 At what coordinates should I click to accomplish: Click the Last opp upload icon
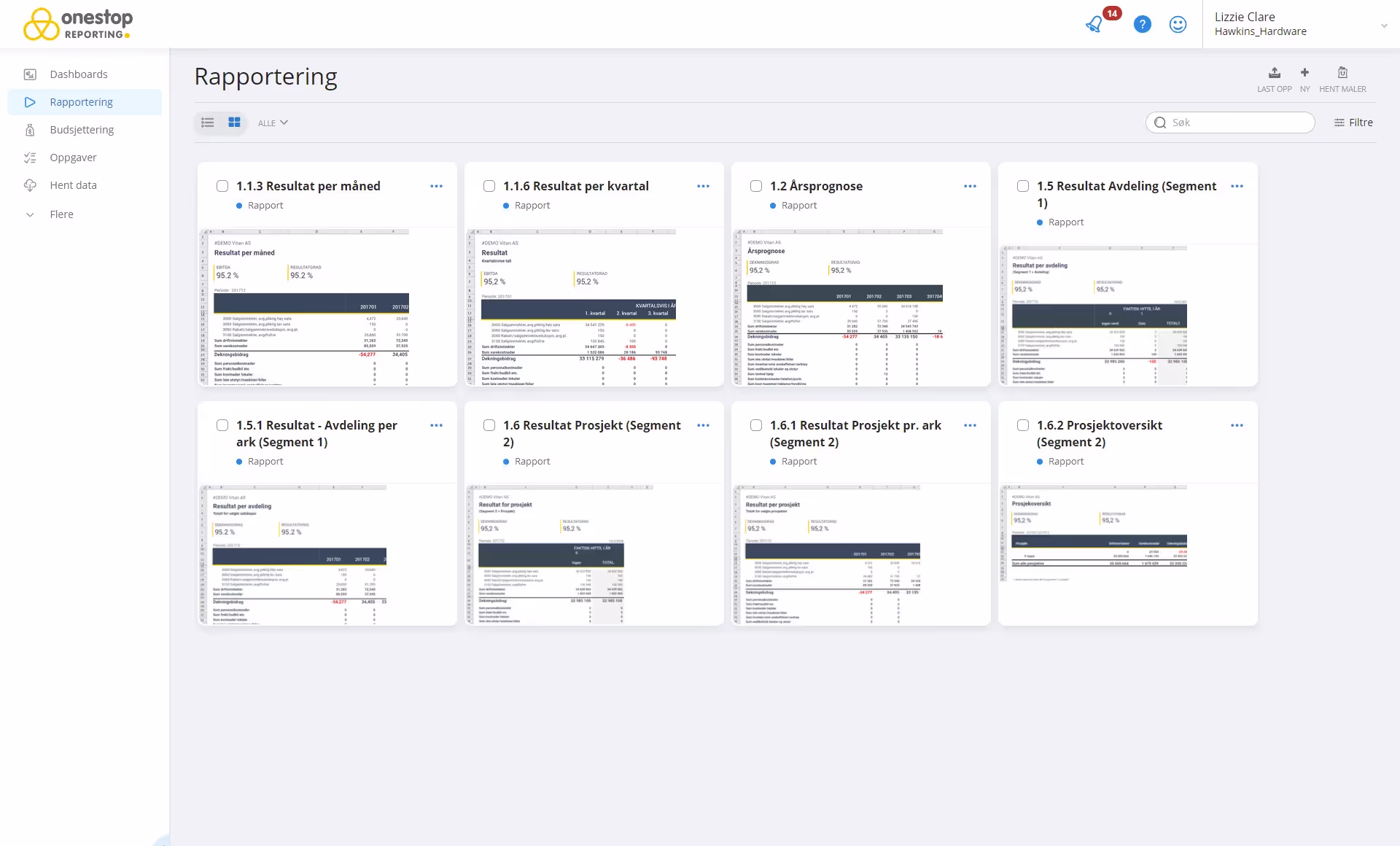point(1274,73)
